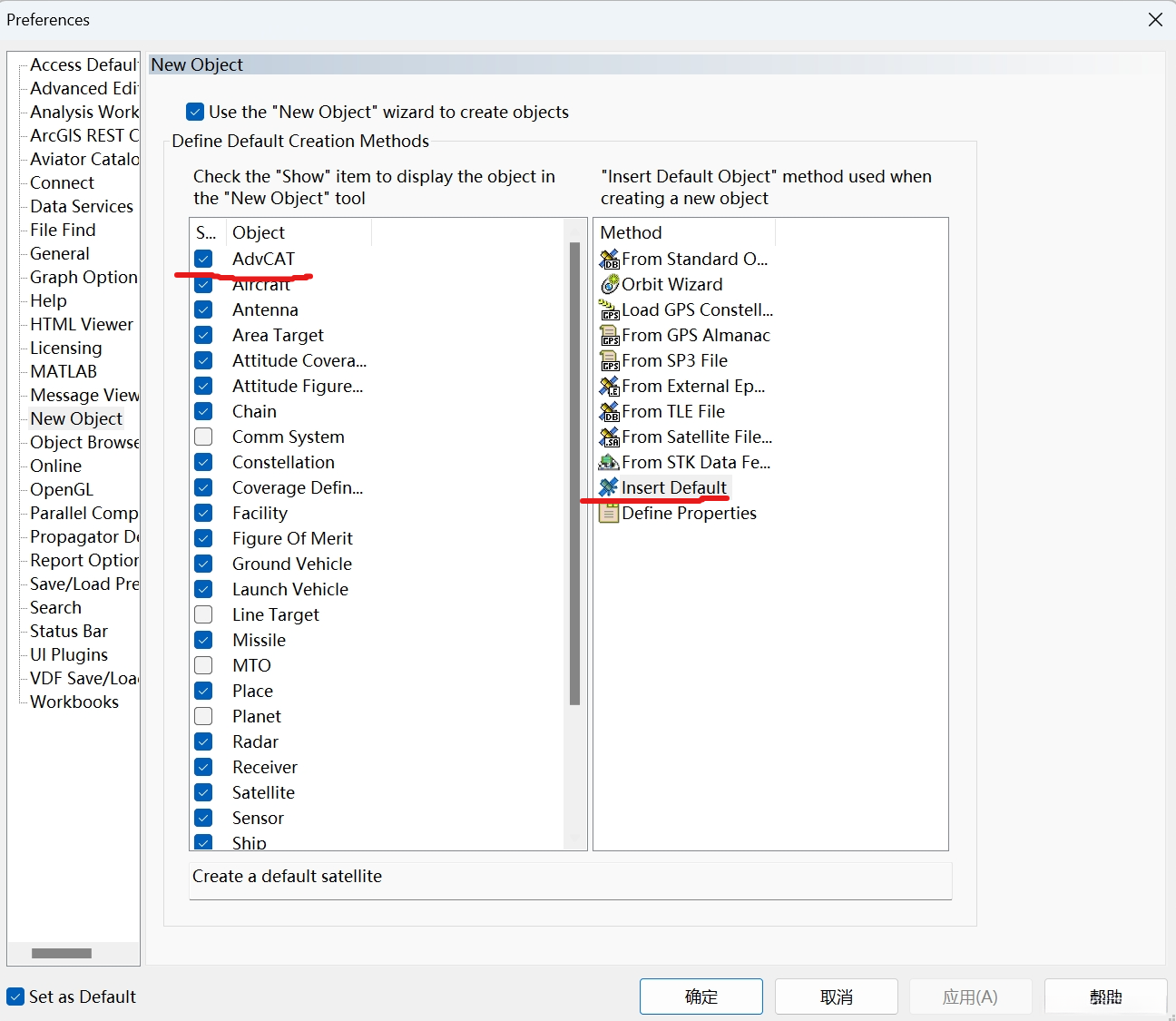This screenshot has height=1021, width=1176.
Task: Click the 确定 (OK) button
Action: (x=701, y=996)
